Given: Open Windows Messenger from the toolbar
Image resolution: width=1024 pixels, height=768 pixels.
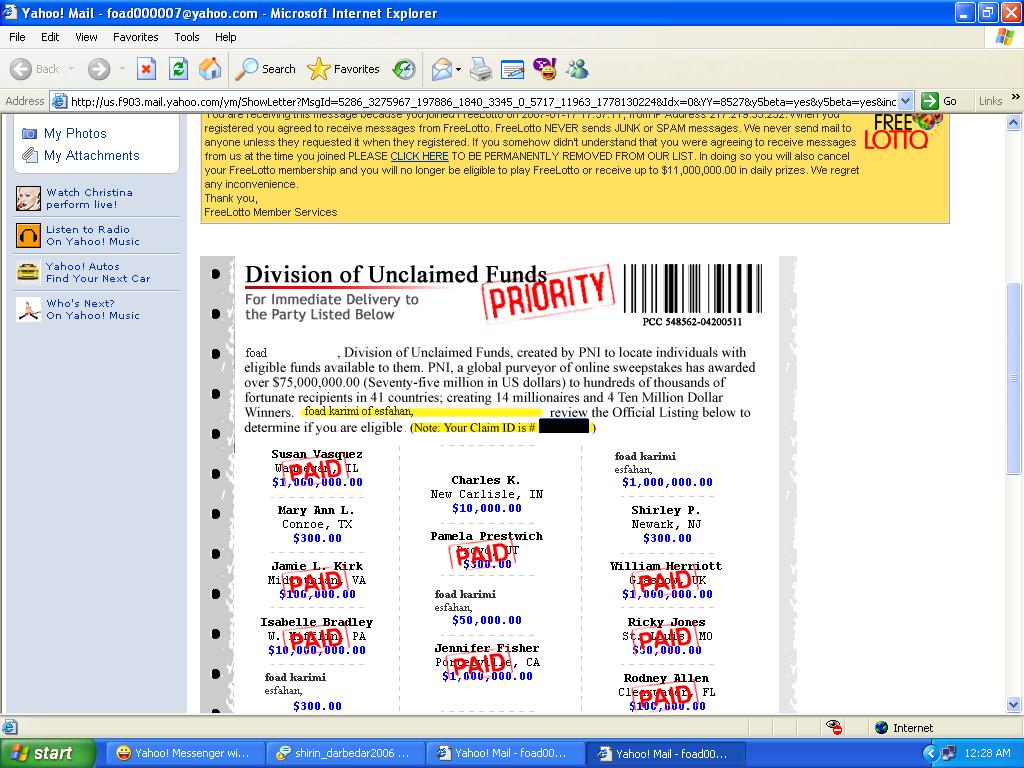Looking at the screenshot, I should pyautogui.click(x=577, y=69).
